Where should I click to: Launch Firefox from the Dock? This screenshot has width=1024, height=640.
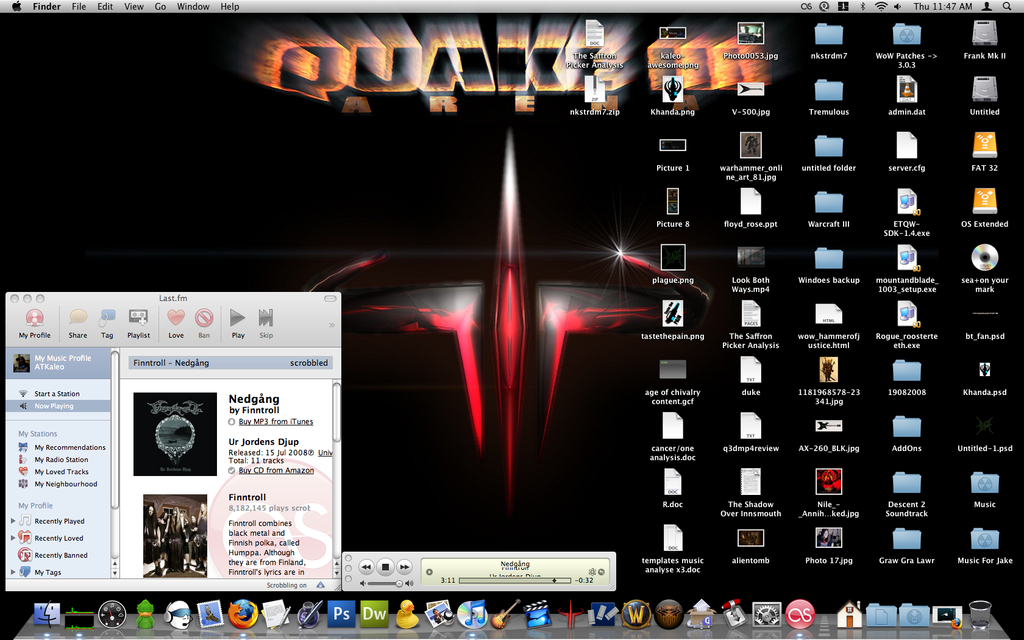pyautogui.click(x=242, y=614)
